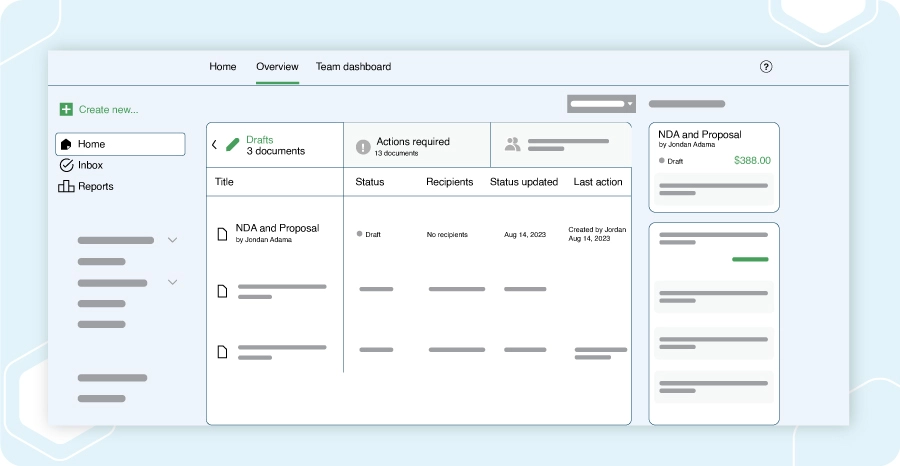Image resolution: width=900 pixels, height=466 pixels.
Task: Open the gray dropdown above the table
Action: [x=601, y=104]
